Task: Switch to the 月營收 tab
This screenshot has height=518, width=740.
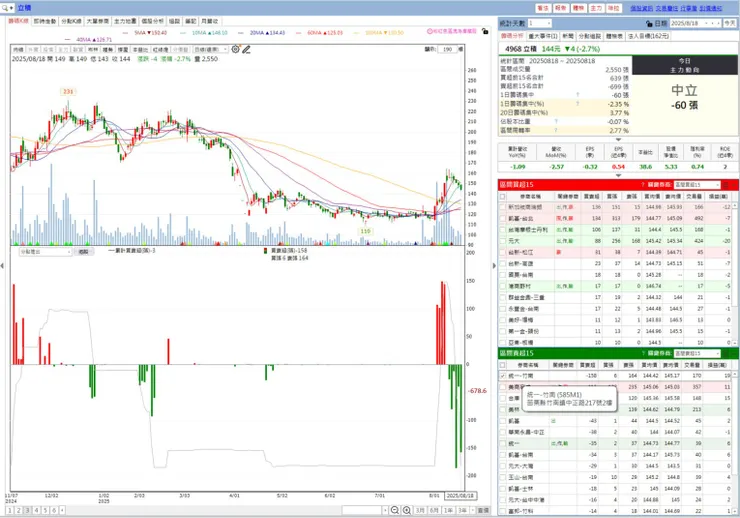Action: tap(210, 21)
